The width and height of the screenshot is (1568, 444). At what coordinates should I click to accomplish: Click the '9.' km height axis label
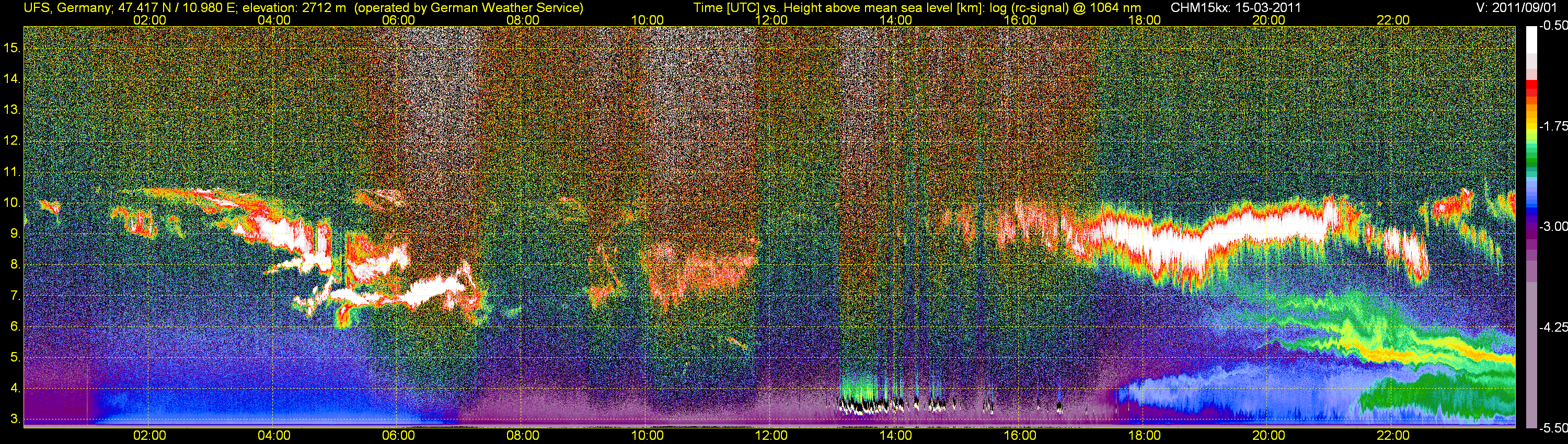(16, 233)
